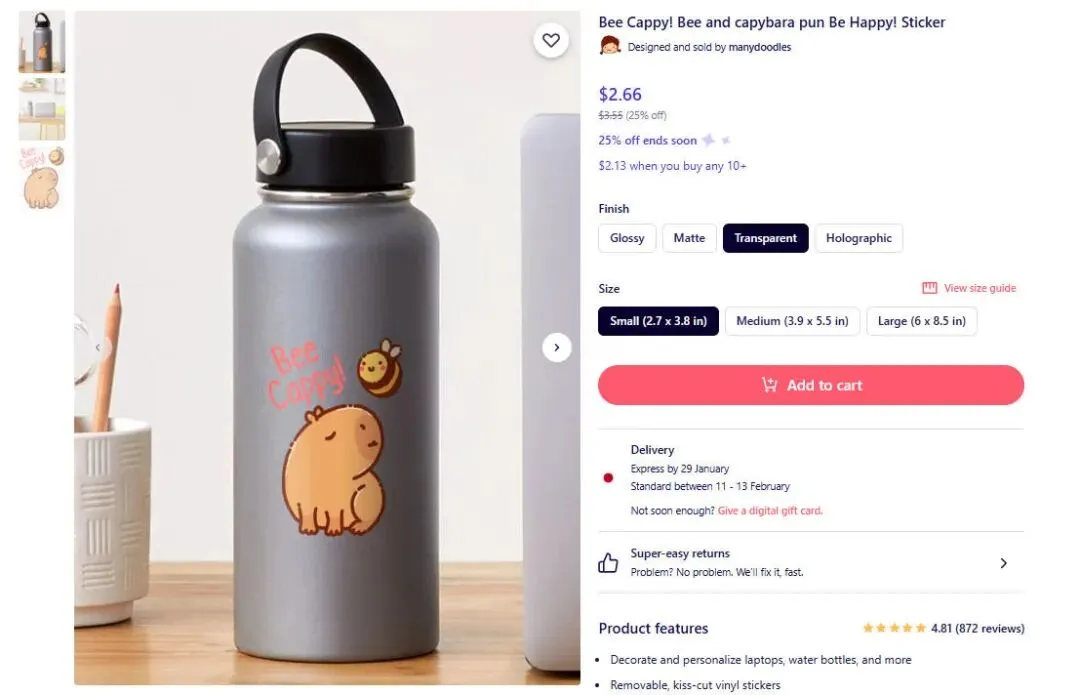The image size is (1080, 695).
Task: Click the five-star rating icons
Action: [x=893, y=628]
